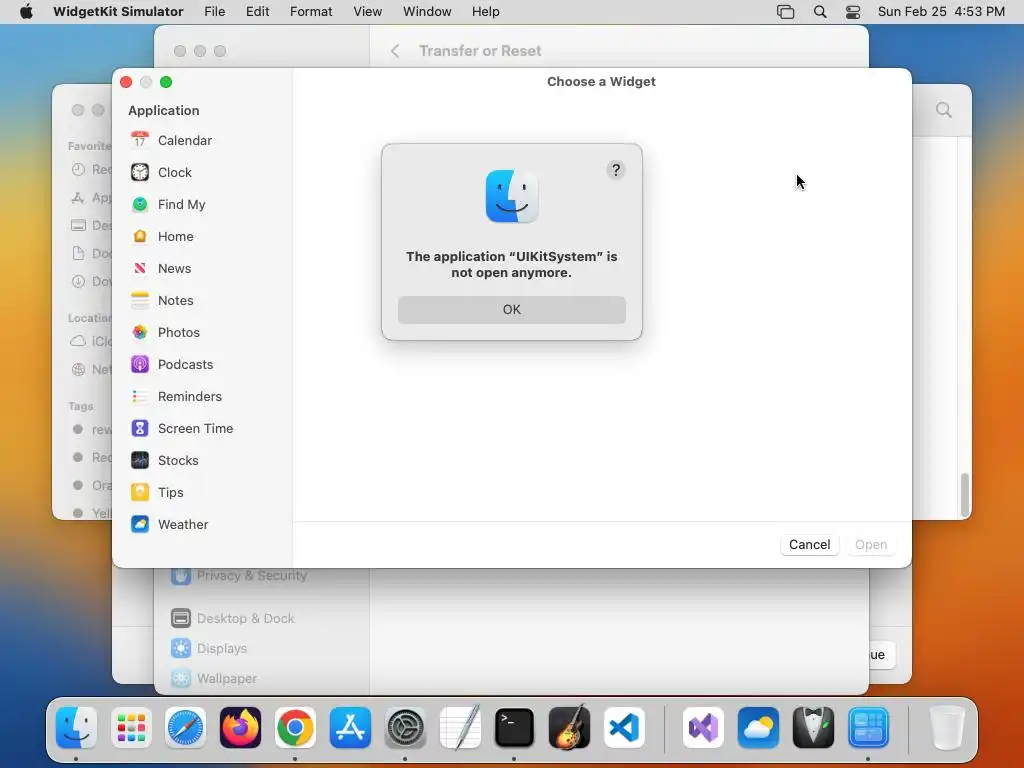
Task: Pick the Home app icon
Action: pyautogui.click(x=140, y=236)
